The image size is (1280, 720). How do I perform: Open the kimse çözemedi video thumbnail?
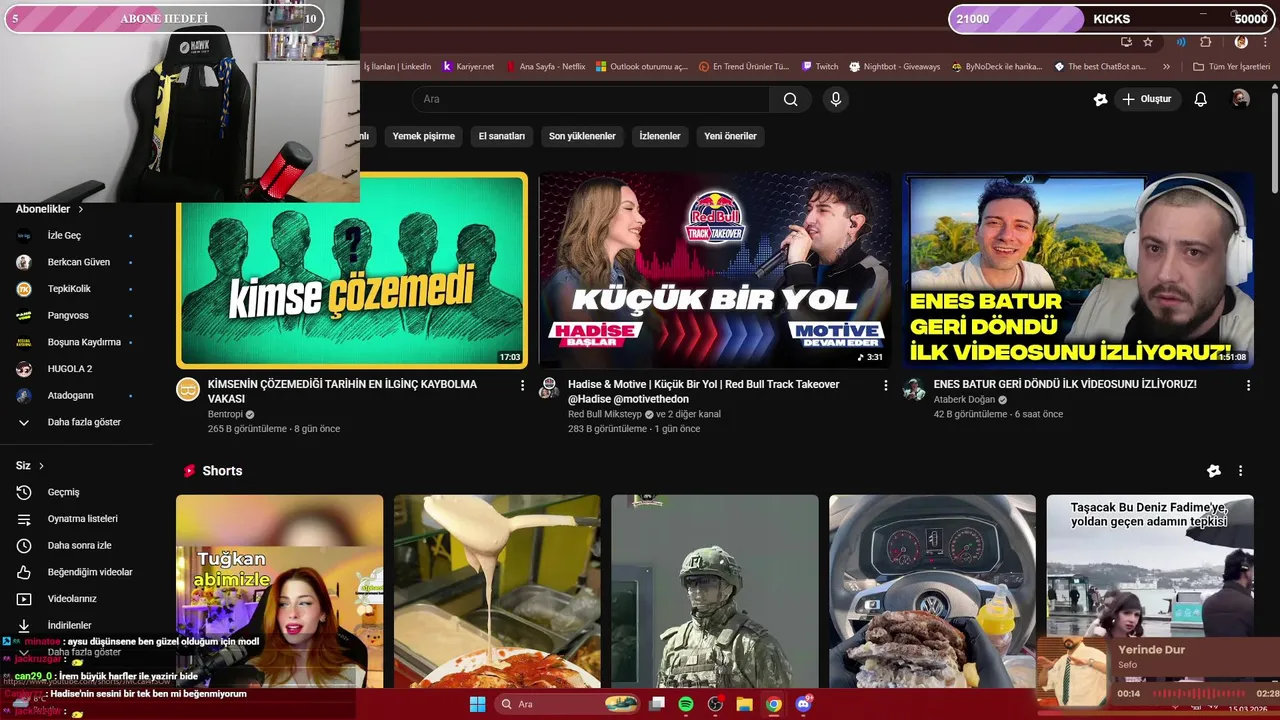point(351,271)
